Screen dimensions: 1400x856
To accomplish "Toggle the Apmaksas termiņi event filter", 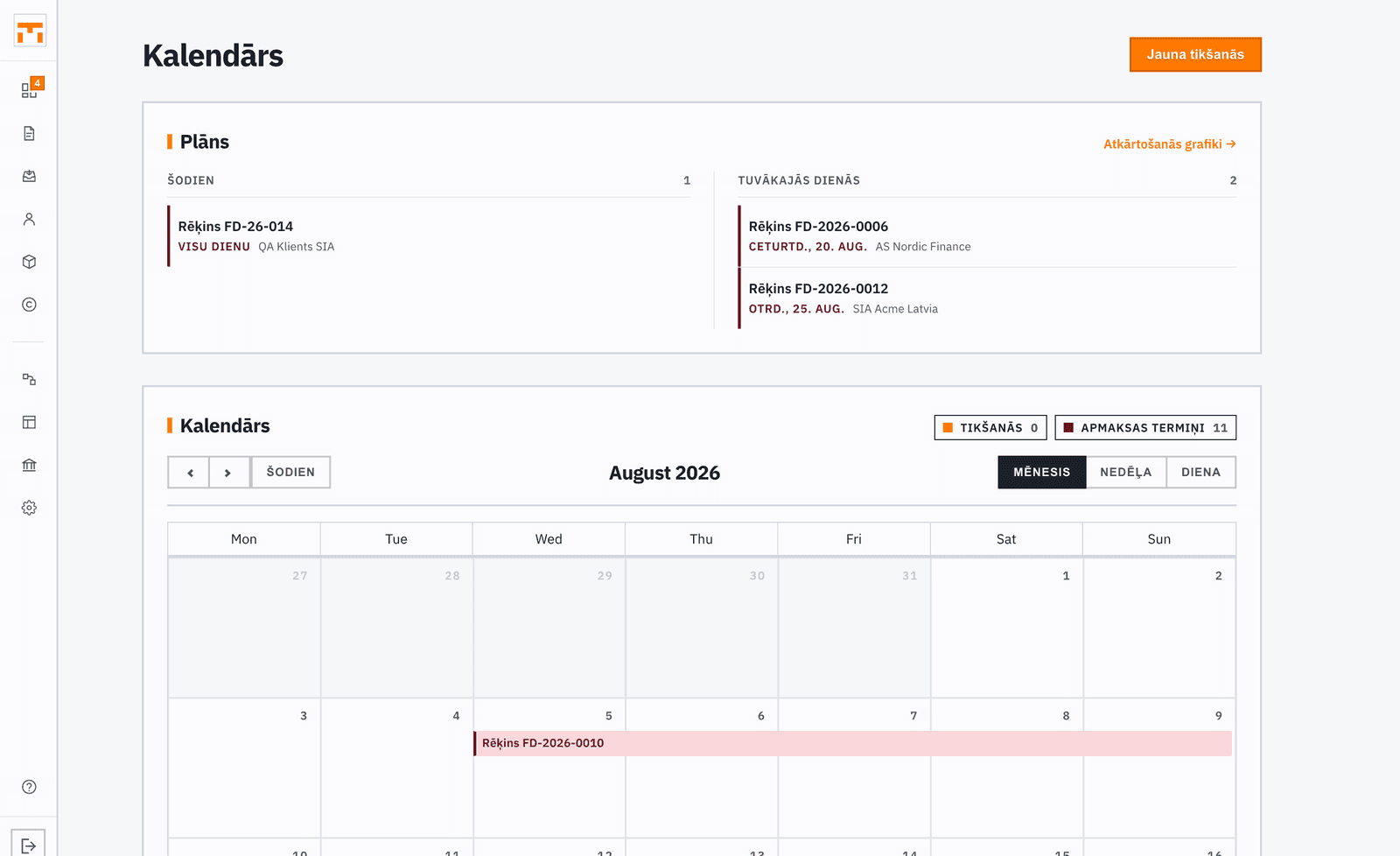I will click(x=1145, y=428).
